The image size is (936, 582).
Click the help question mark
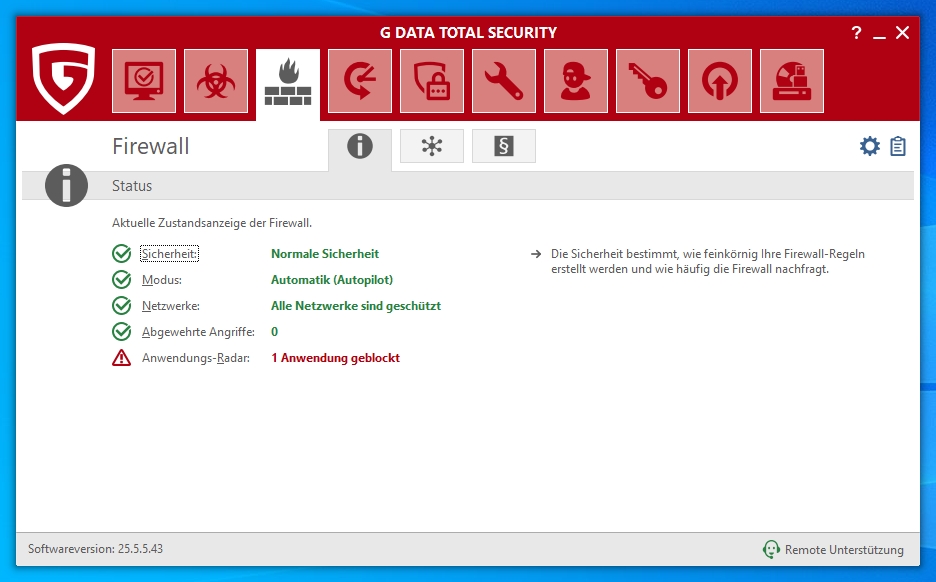click(857, 32)
